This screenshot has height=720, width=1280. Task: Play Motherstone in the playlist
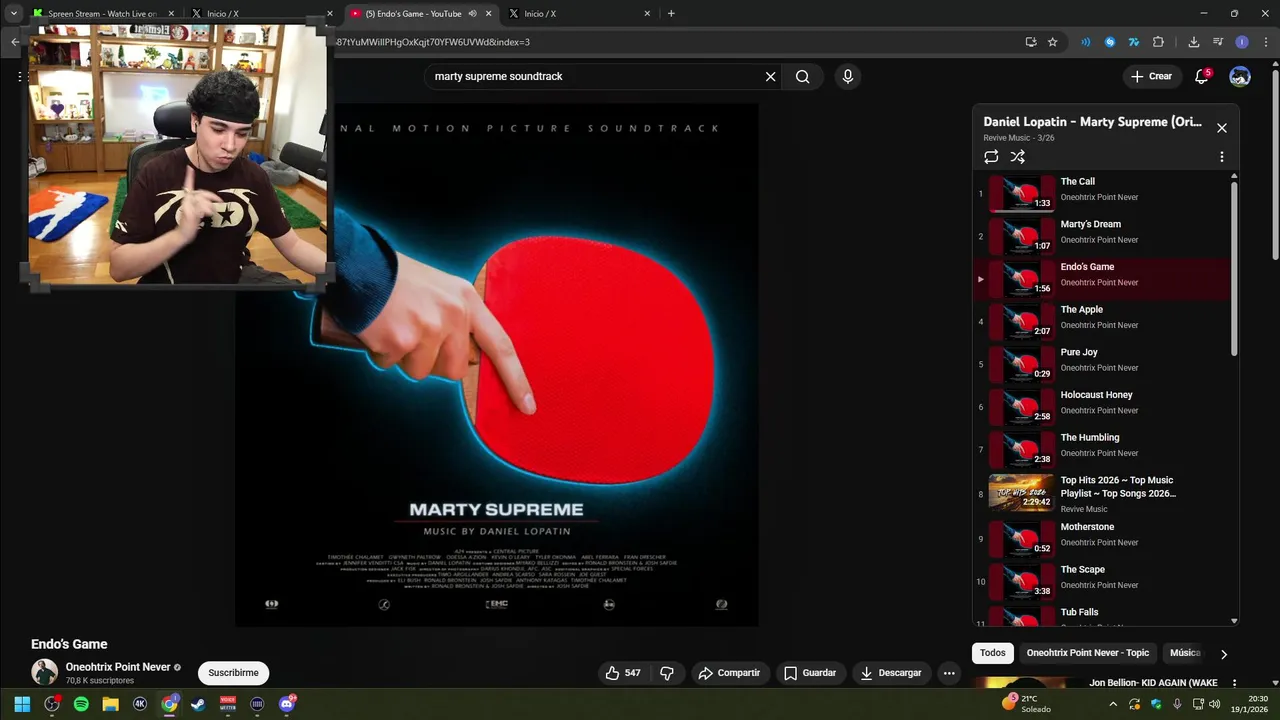click(1101, 539)
